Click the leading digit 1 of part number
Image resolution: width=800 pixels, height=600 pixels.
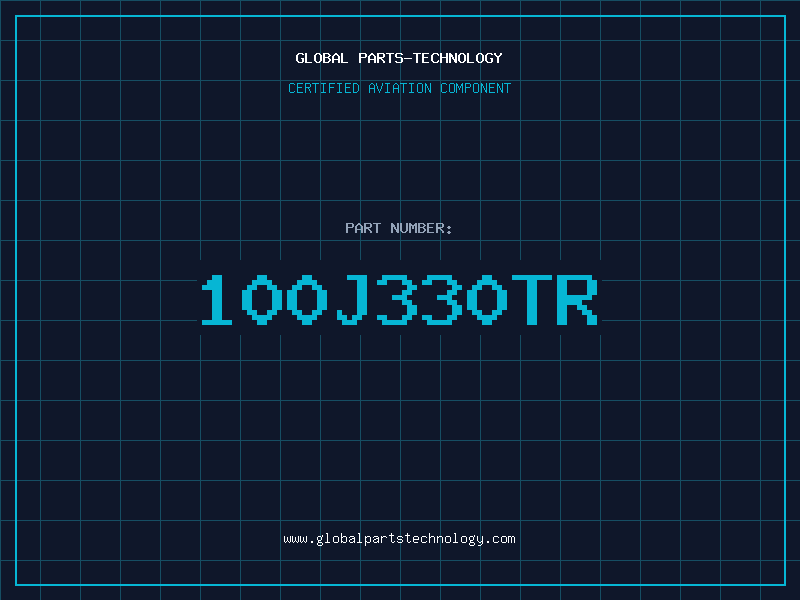pos(217,299)
